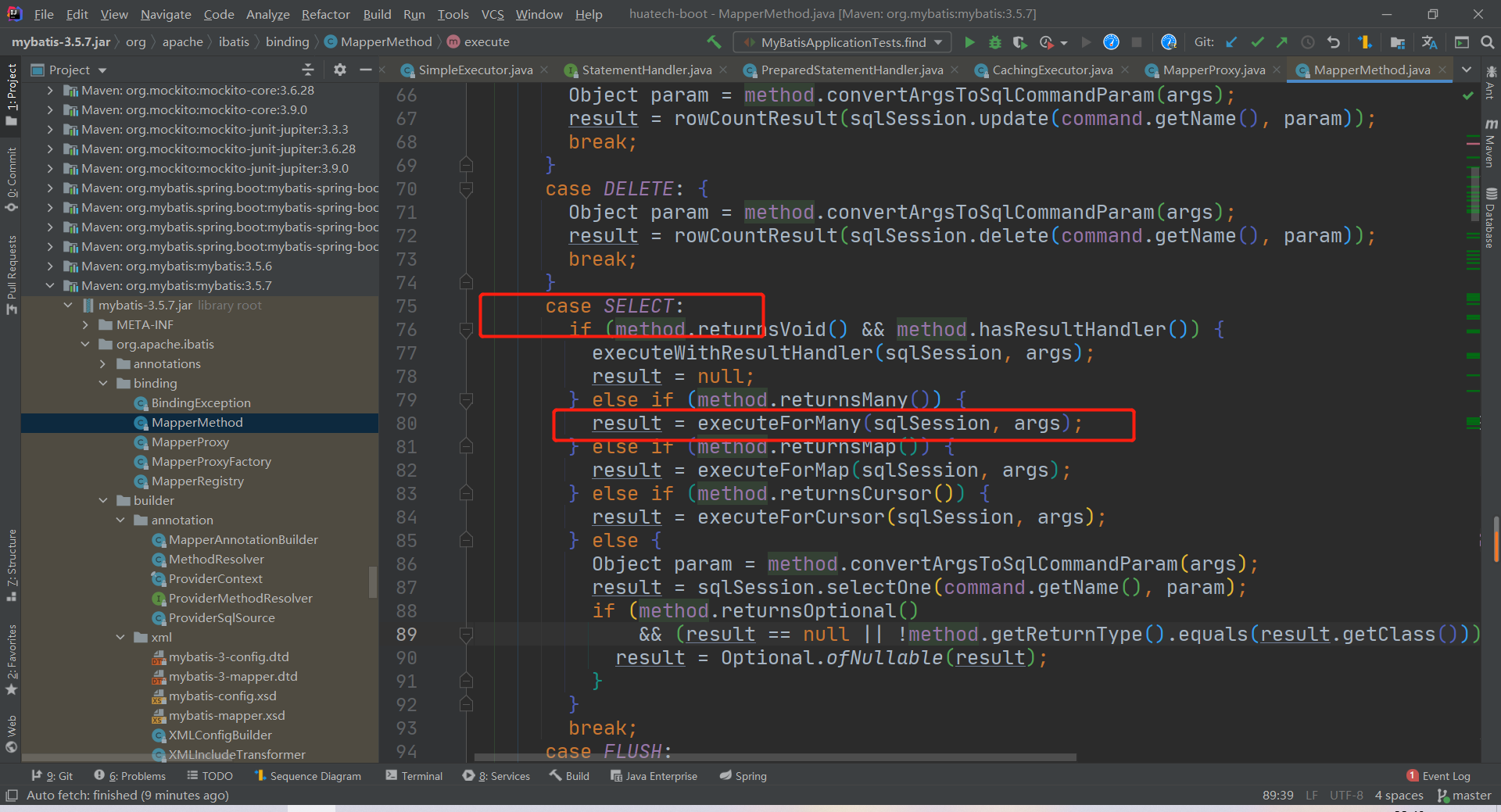Click the 4 spaces indent widget
This screenshot has width=1501, height=812.
tap(1399, 796)
